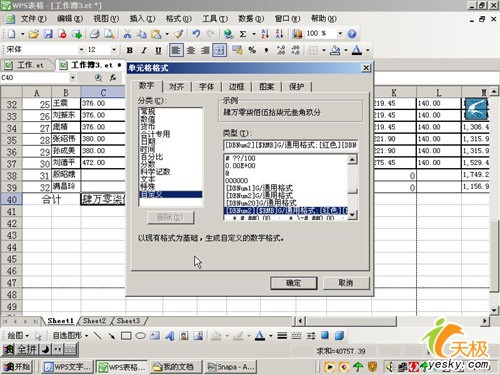Image resolution: width=500 pixels, height=375 pixels.
Task: Click the 确定 button
Action: (294, 283)
